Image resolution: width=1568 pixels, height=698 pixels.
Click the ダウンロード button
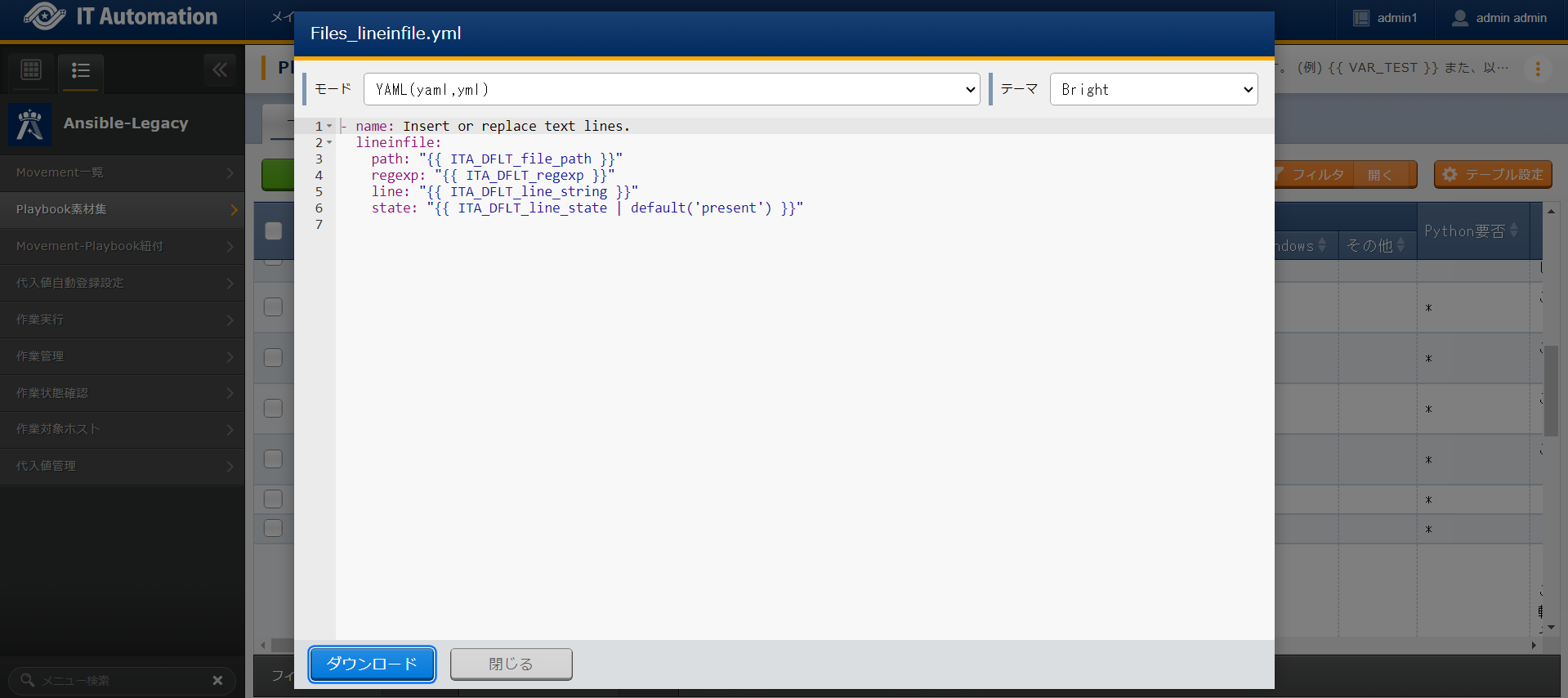click(x=372, y=664)
